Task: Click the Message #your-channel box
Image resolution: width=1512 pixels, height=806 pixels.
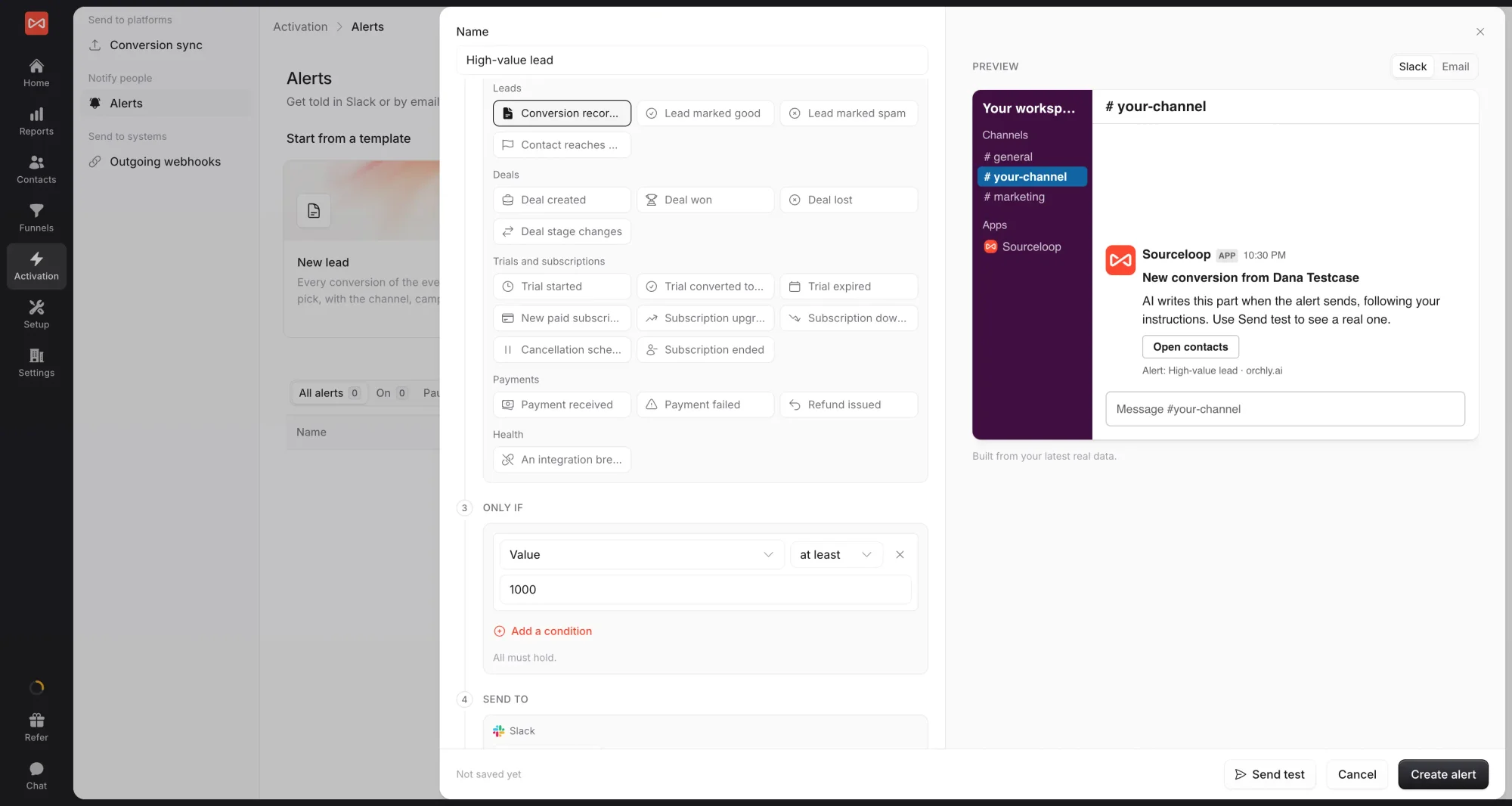Action: 1284,409
